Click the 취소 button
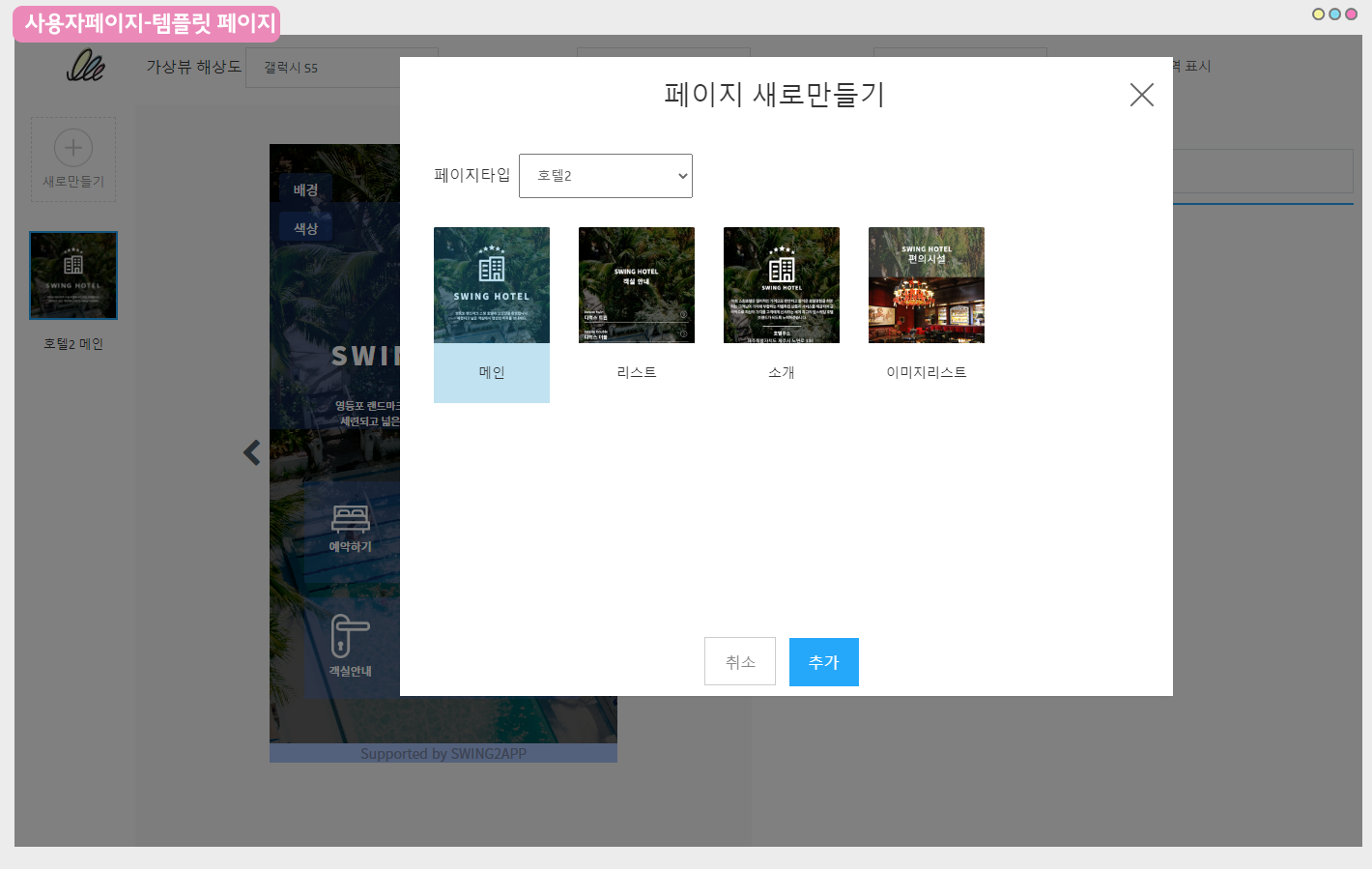 [x=740, y=662]
